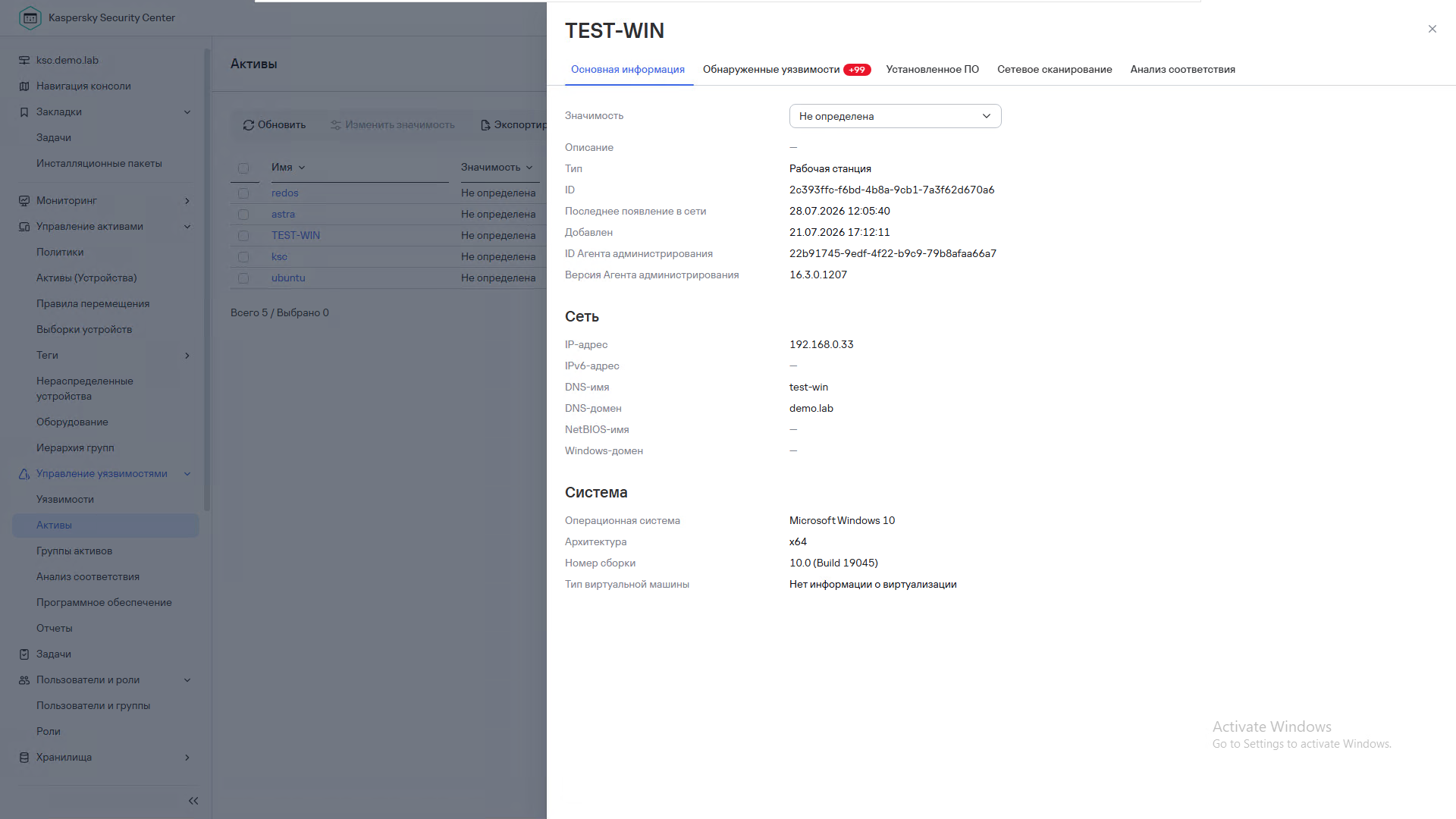Open Роли in the sidebar
This screenshot has height=819, width=1456.
point(49,732)
